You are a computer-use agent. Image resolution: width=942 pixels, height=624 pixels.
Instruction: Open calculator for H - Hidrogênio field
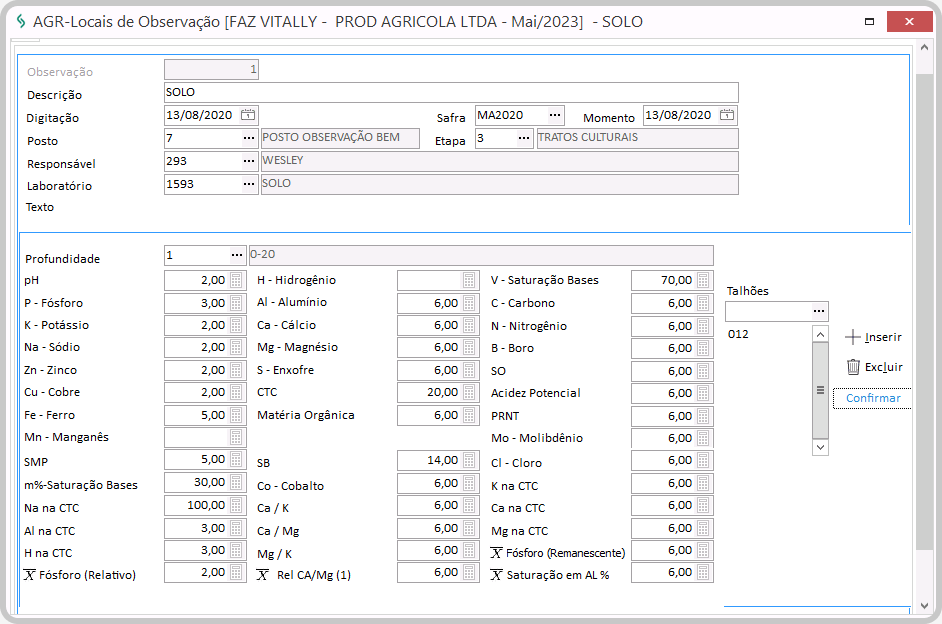[469, 280]
